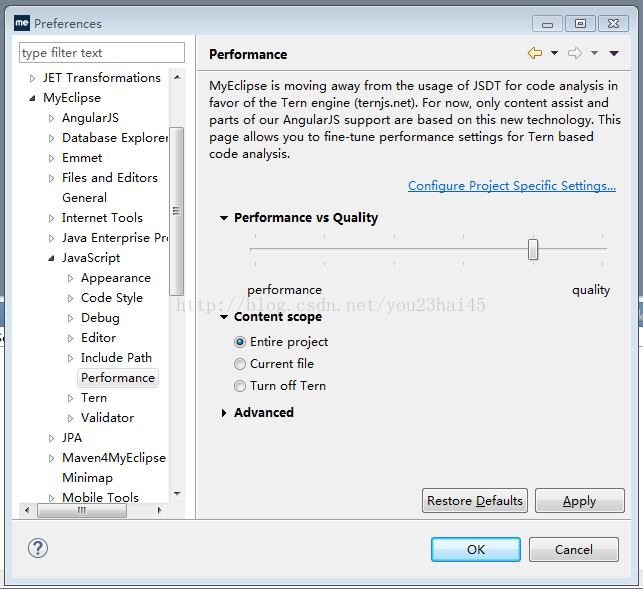Select the Validator tree item
The image size is (643, 589).
(107, 418)
